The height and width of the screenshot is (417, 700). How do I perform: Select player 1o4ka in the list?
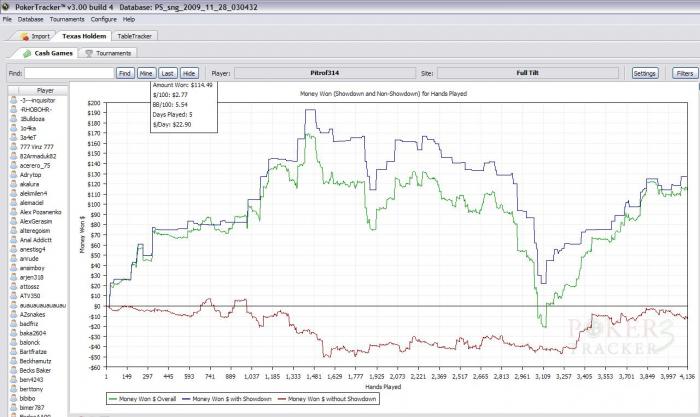pos(28,128)
